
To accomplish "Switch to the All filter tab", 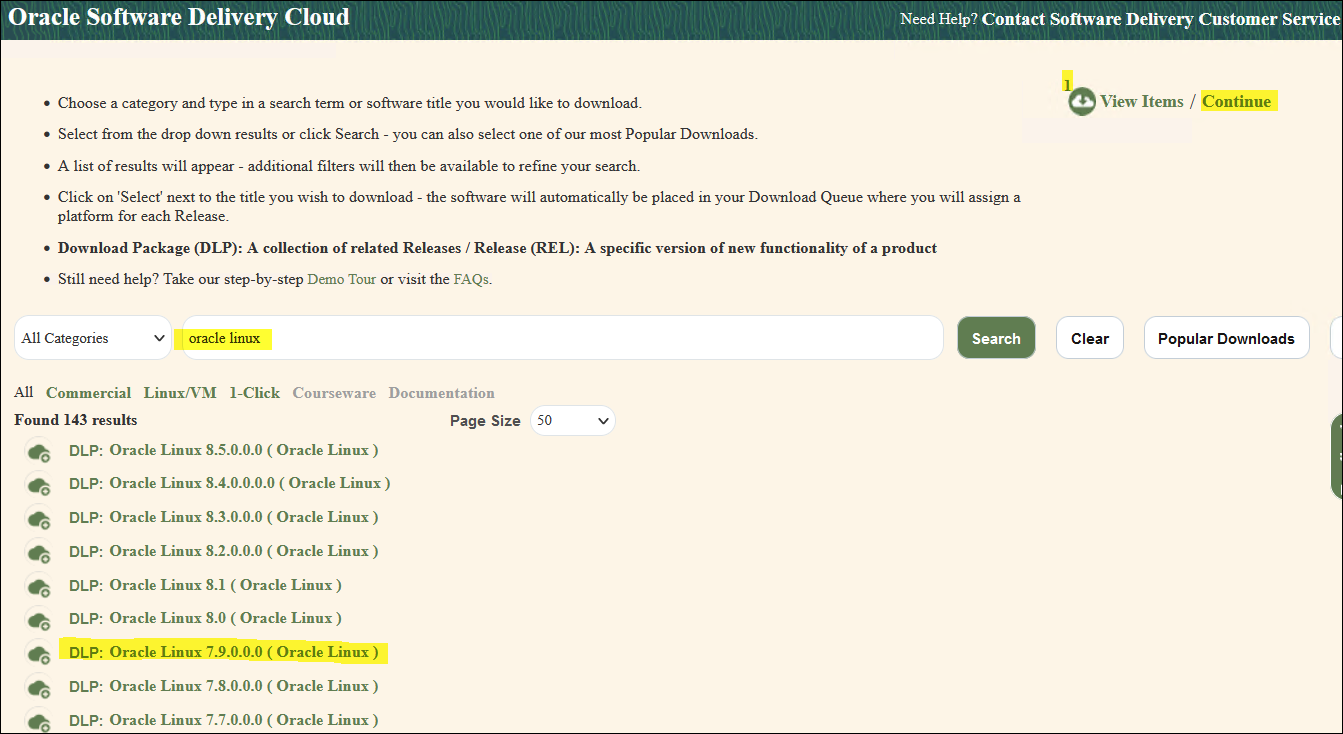I will [24, 392].
